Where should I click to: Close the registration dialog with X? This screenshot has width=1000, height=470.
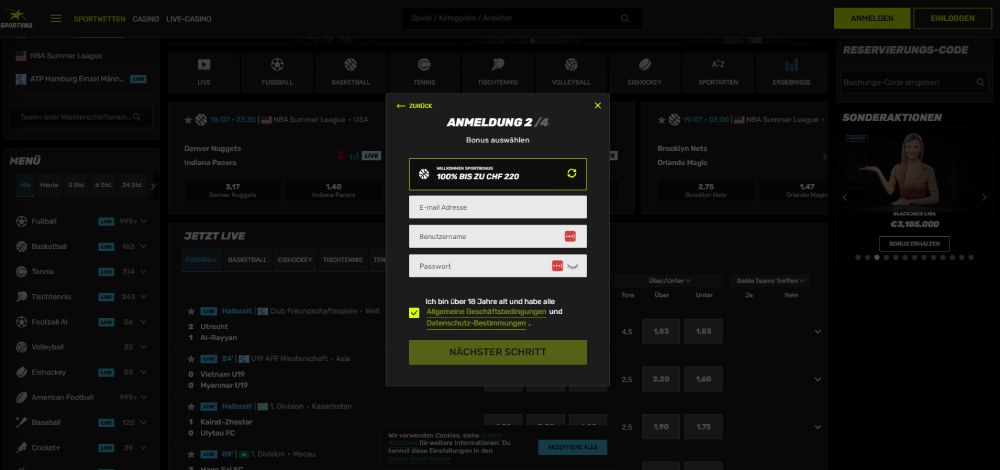(598, 105)
